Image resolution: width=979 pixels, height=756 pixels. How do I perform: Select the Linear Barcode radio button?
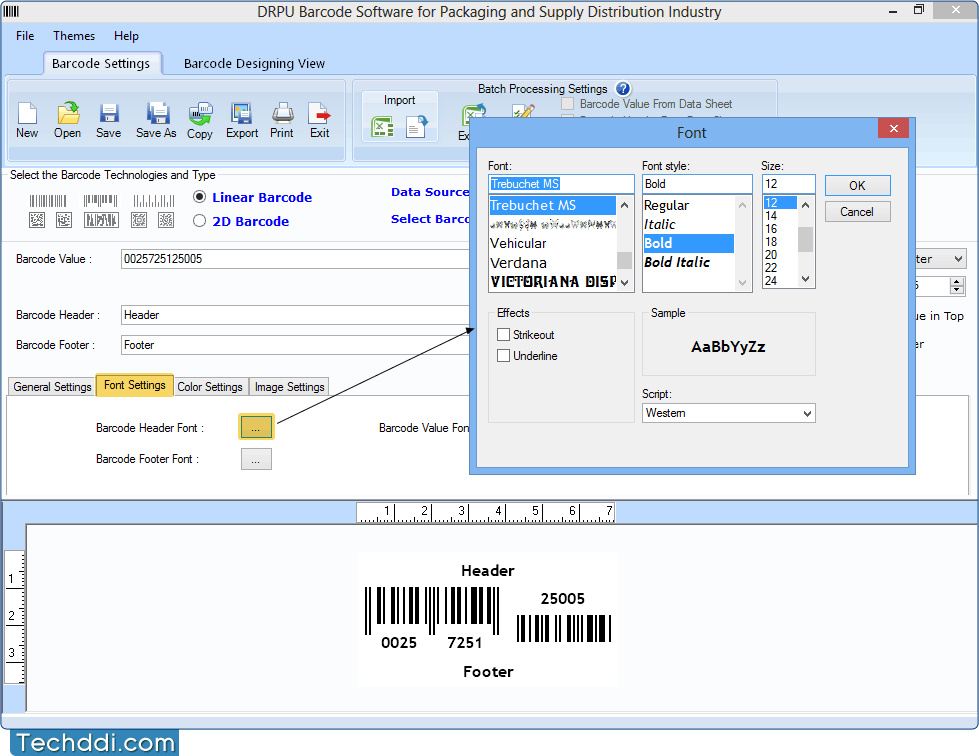(x=199, y=197)
